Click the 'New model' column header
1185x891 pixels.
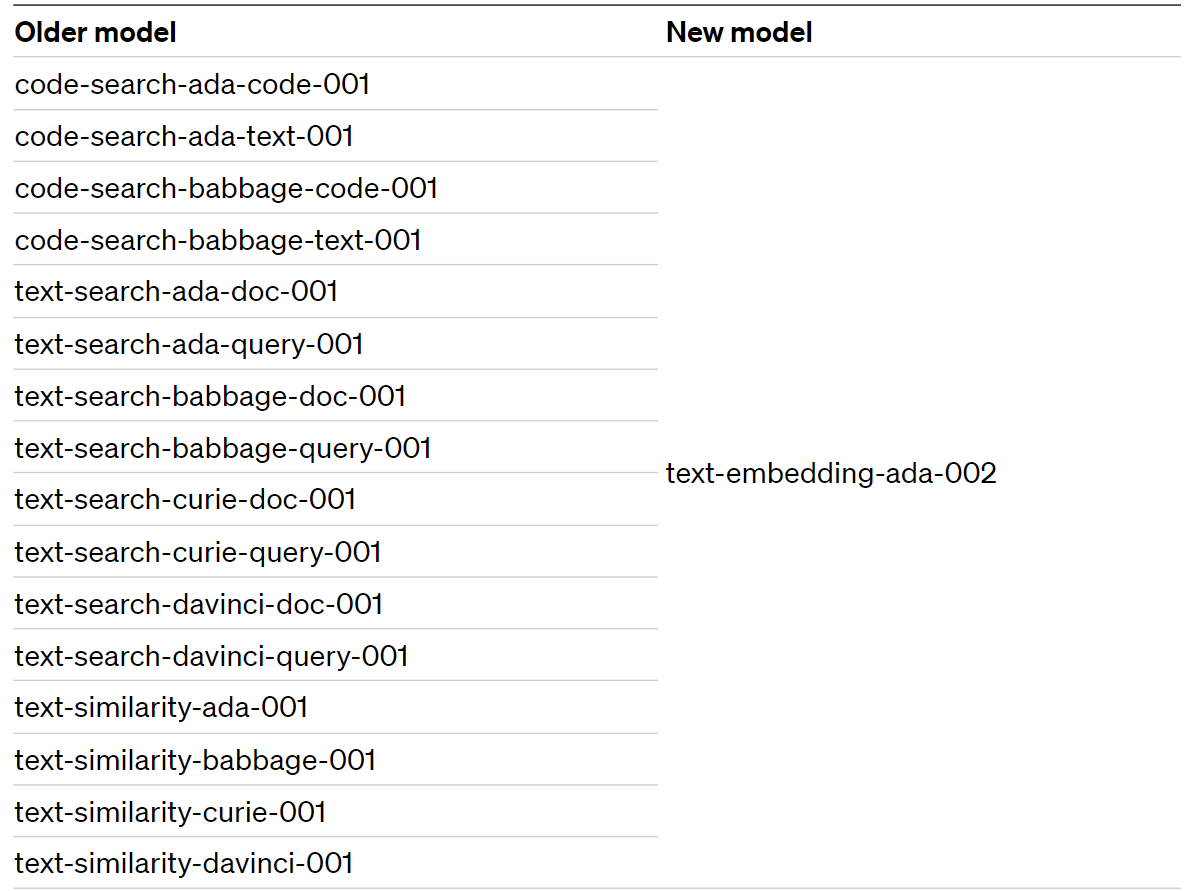point(739,32)
